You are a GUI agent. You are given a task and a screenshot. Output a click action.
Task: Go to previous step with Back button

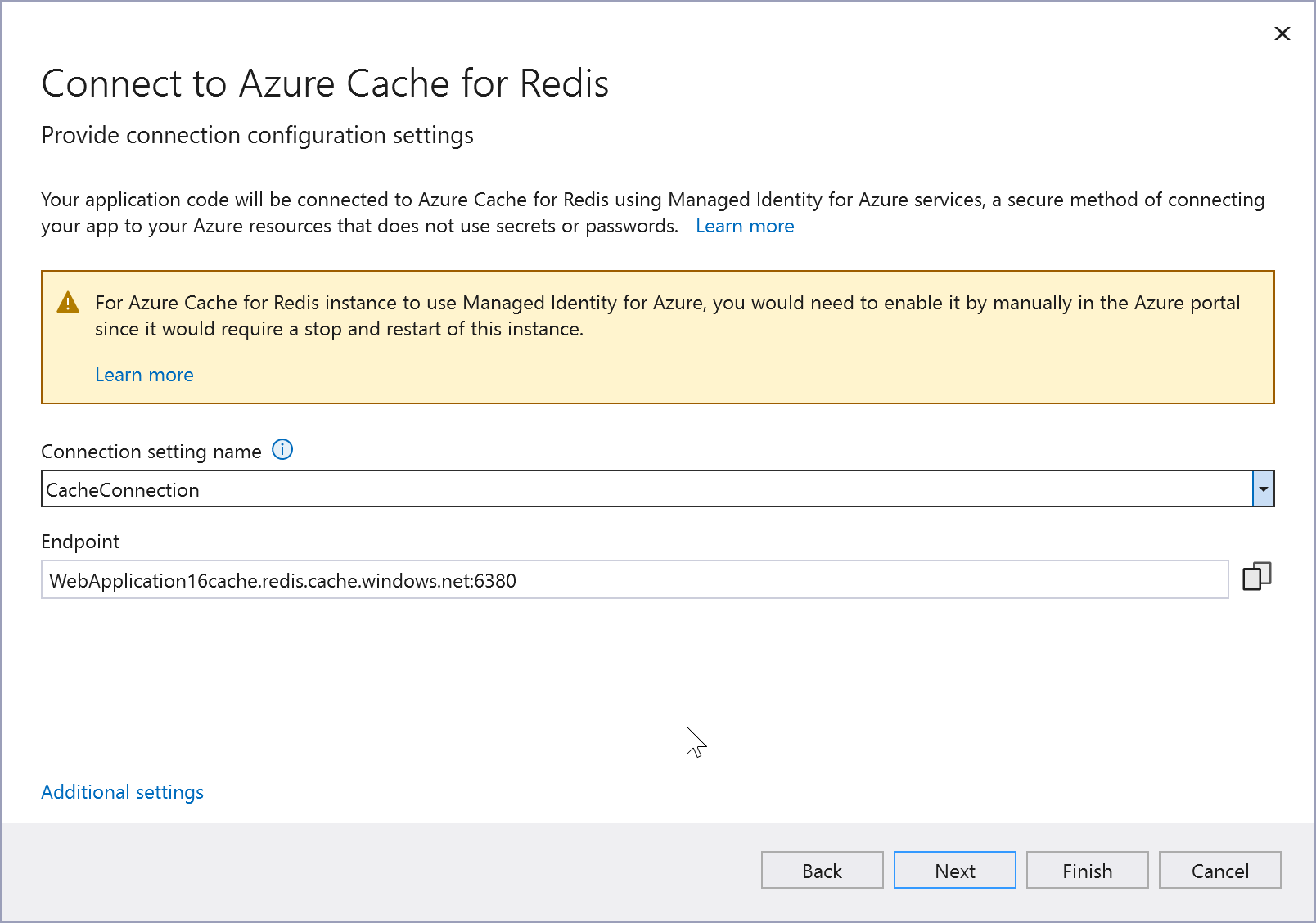click(x=822, y=871)
